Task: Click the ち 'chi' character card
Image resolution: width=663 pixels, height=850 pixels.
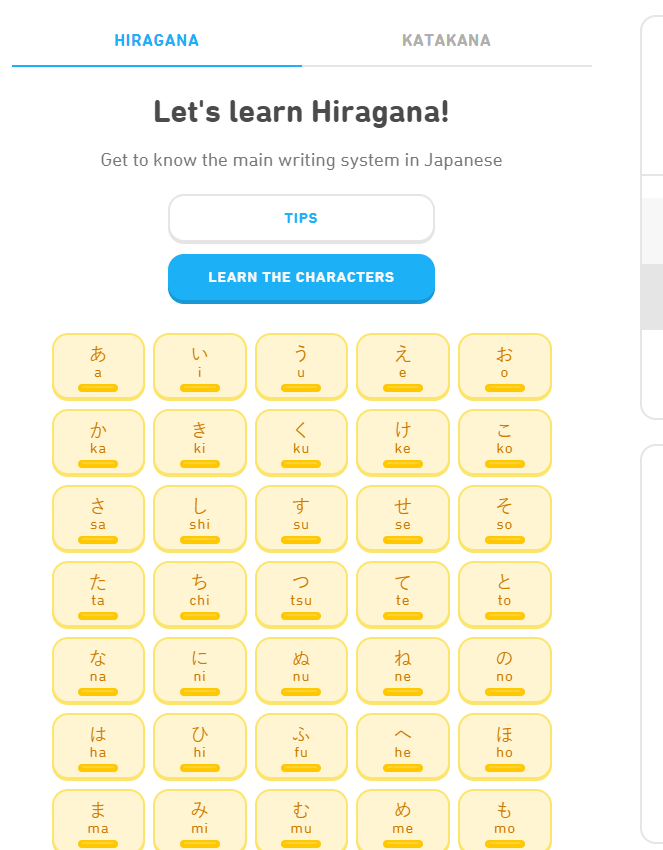Action: 200,595
